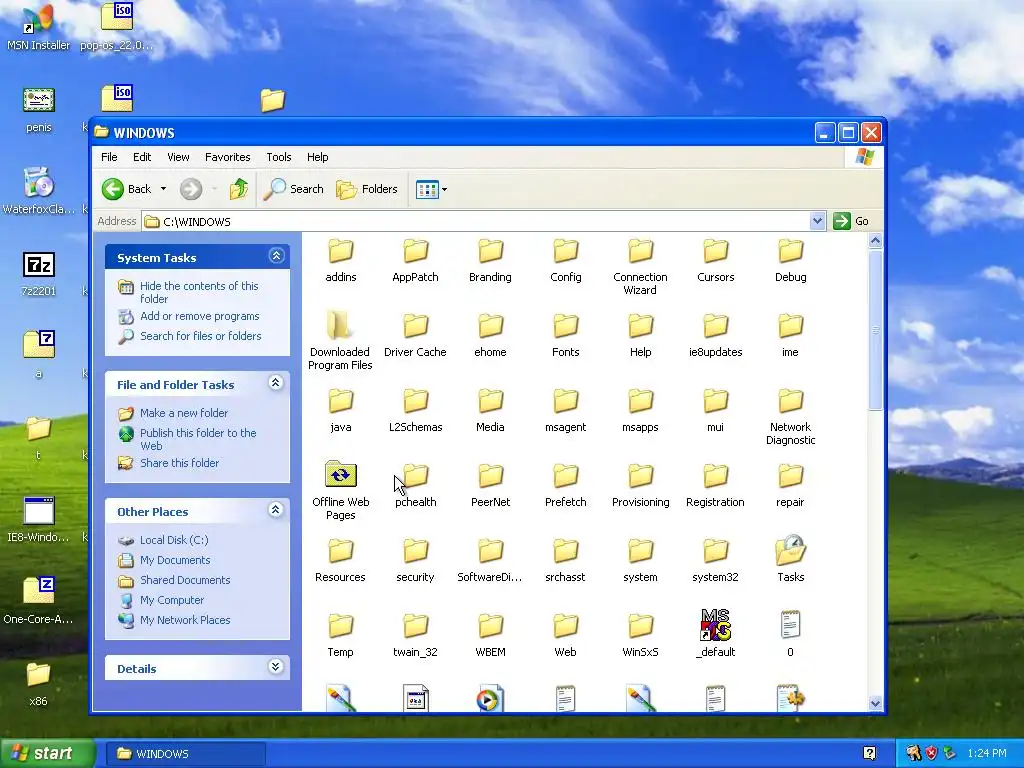The image size is (1024, 768).
Task: Click Add or remove programs link
Action: (x=200, y=316)
